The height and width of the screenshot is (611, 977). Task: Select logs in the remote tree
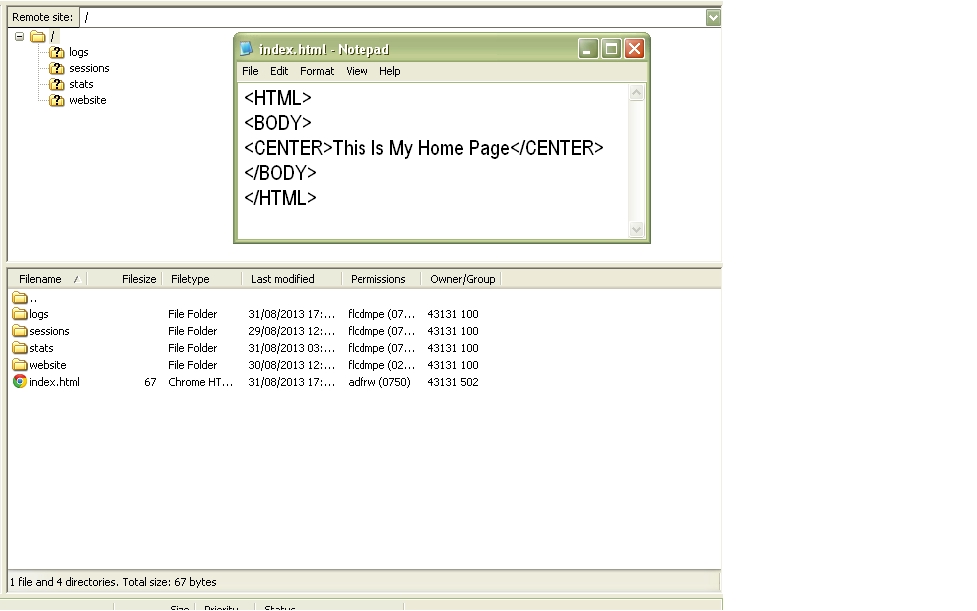pos(79,52)
